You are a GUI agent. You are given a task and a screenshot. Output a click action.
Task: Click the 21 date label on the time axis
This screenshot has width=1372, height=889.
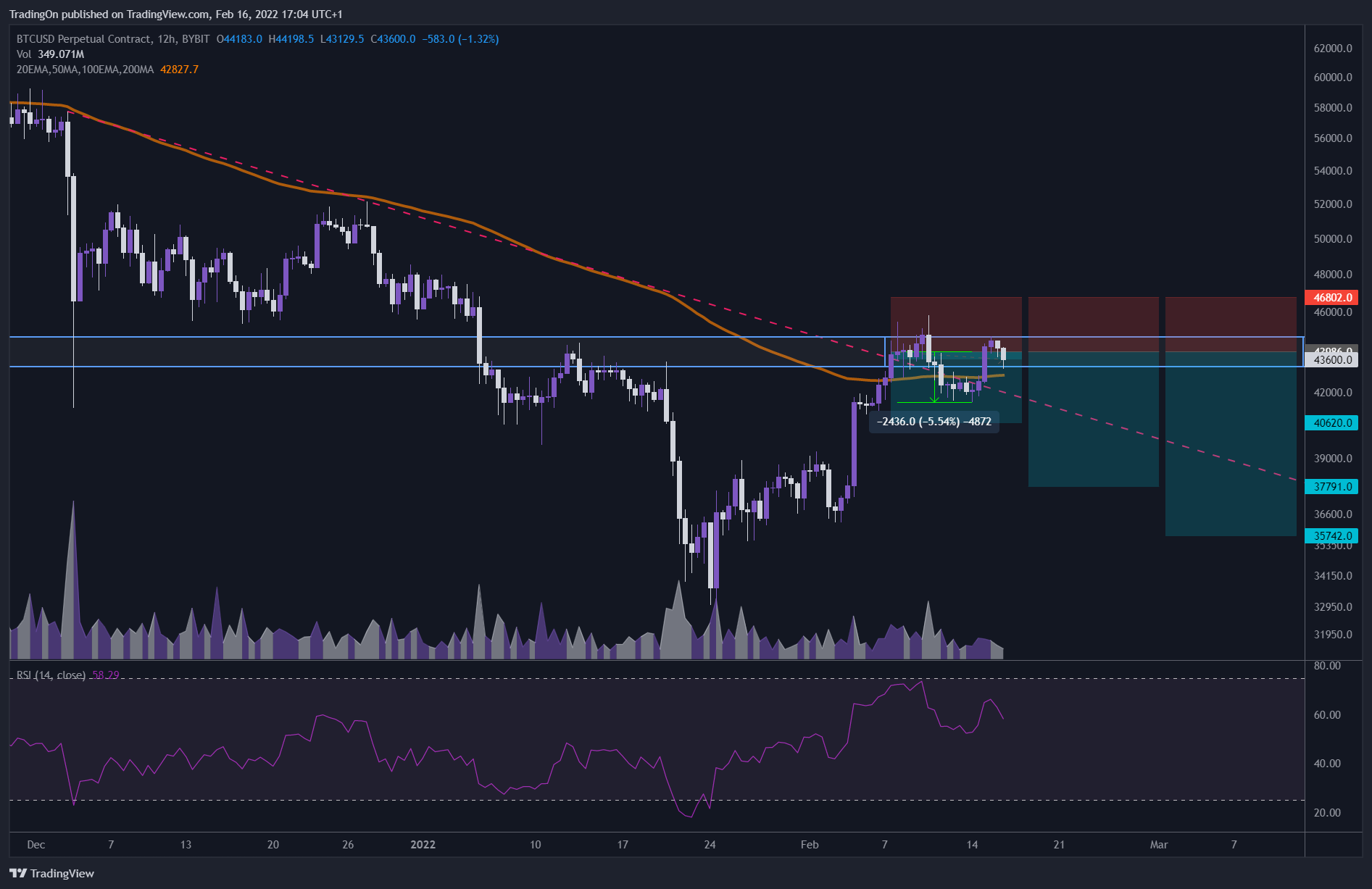[x=1059, y=845]
